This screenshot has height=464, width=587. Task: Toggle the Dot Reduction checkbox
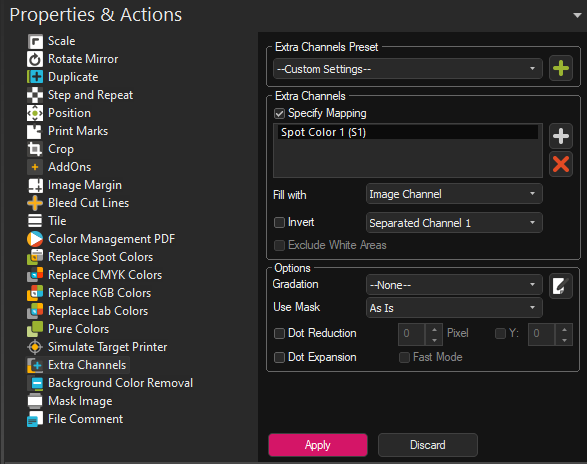tap(279, 333)
